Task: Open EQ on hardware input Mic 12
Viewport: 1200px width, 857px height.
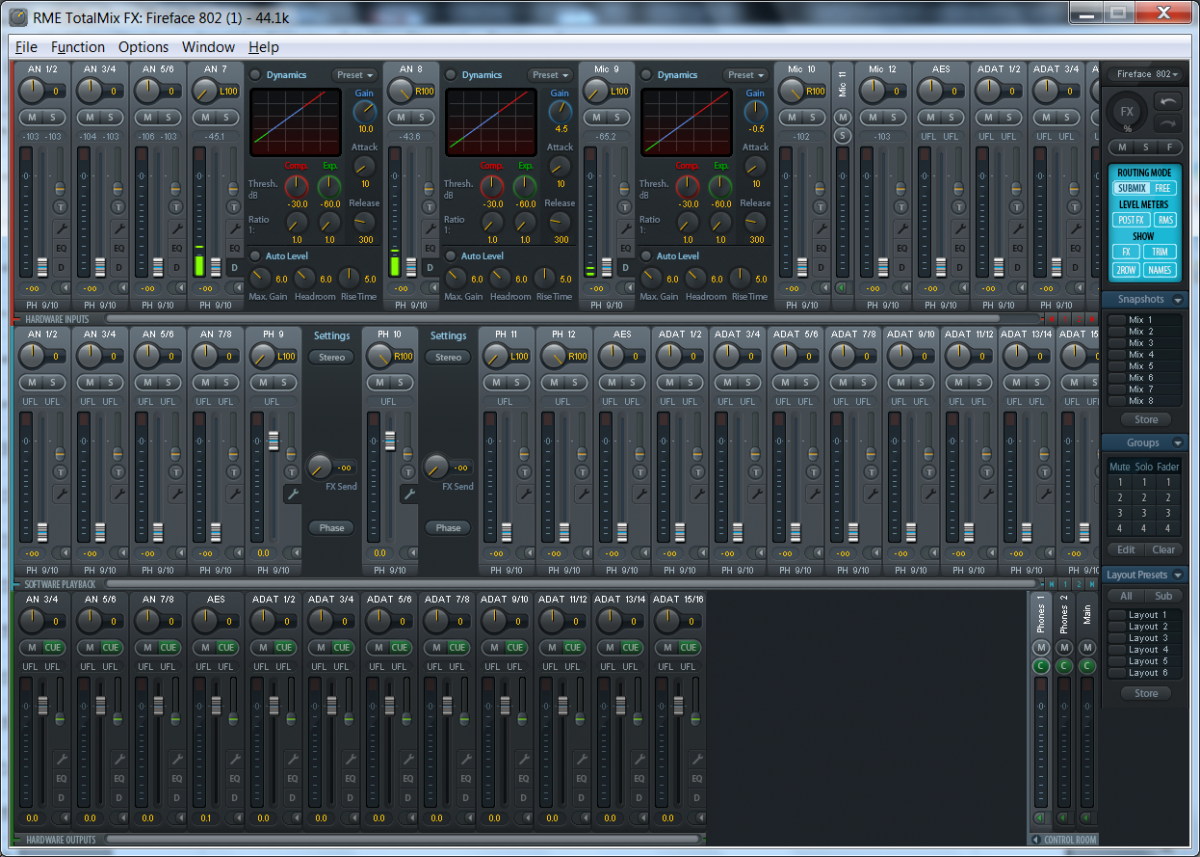Action: coord(902,247)
